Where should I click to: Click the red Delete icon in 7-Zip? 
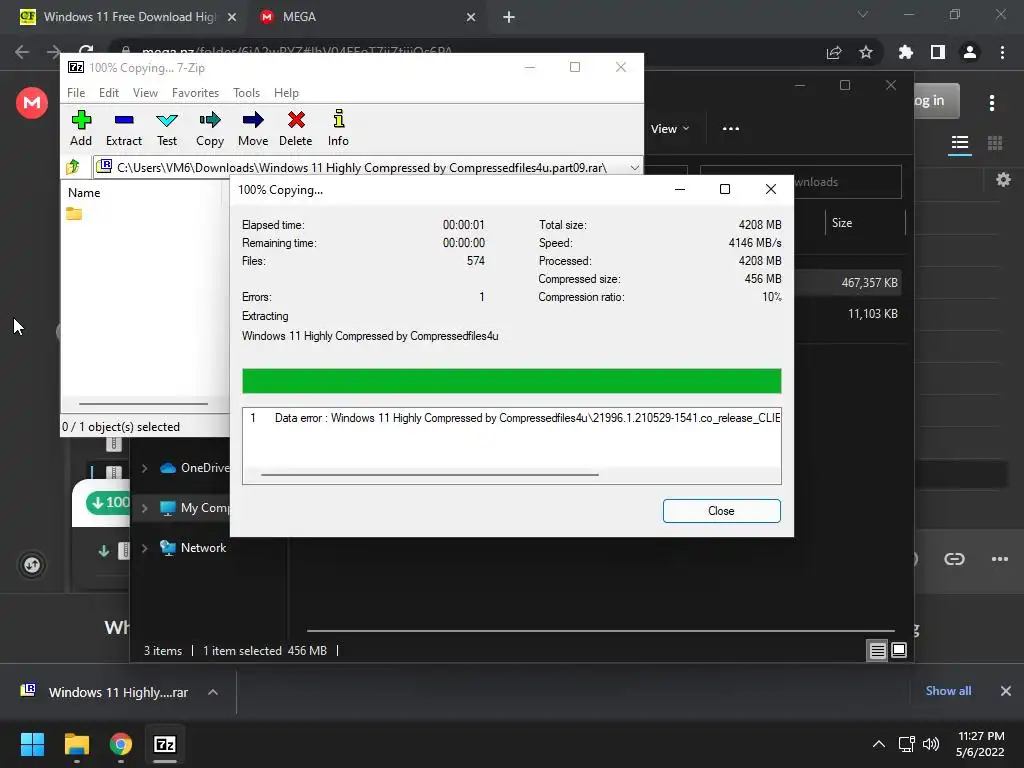tap(296, 120)
